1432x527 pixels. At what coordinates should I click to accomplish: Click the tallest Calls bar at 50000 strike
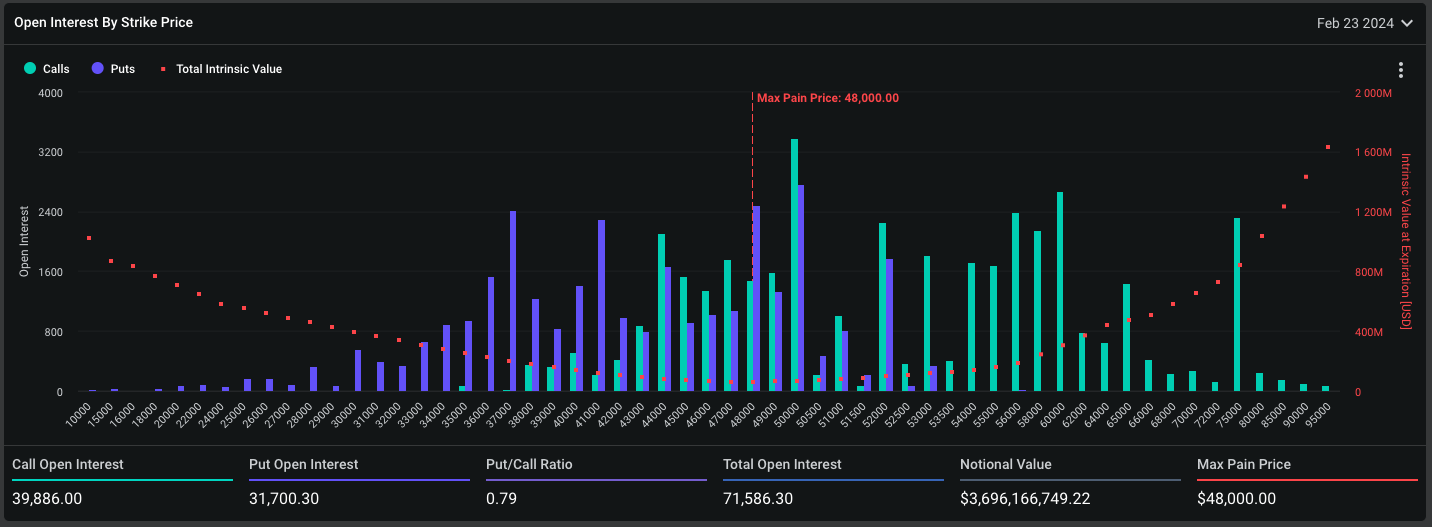click(794, 265)
